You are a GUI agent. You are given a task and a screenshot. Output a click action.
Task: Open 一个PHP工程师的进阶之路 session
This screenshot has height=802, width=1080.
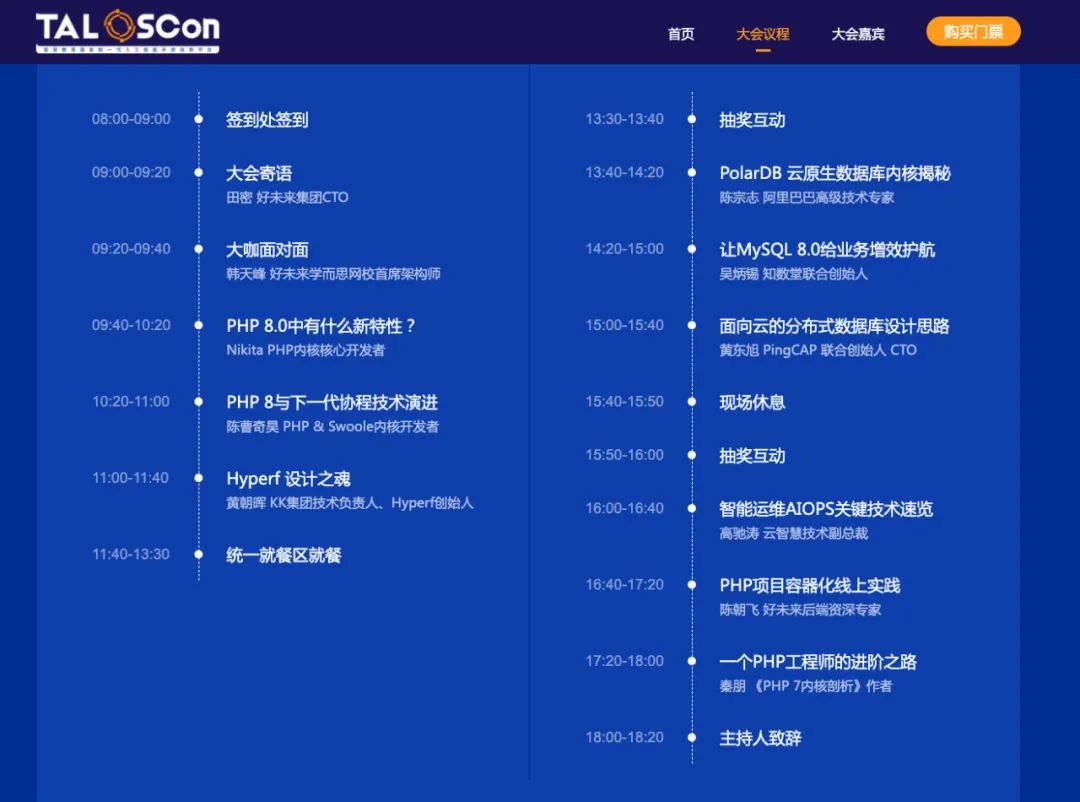point(818,662)
